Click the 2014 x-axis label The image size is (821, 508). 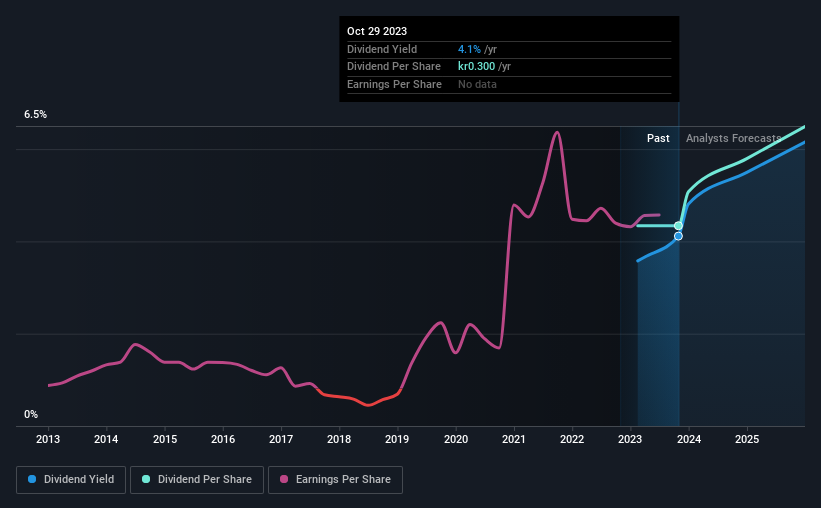click(x=106, y=439)
